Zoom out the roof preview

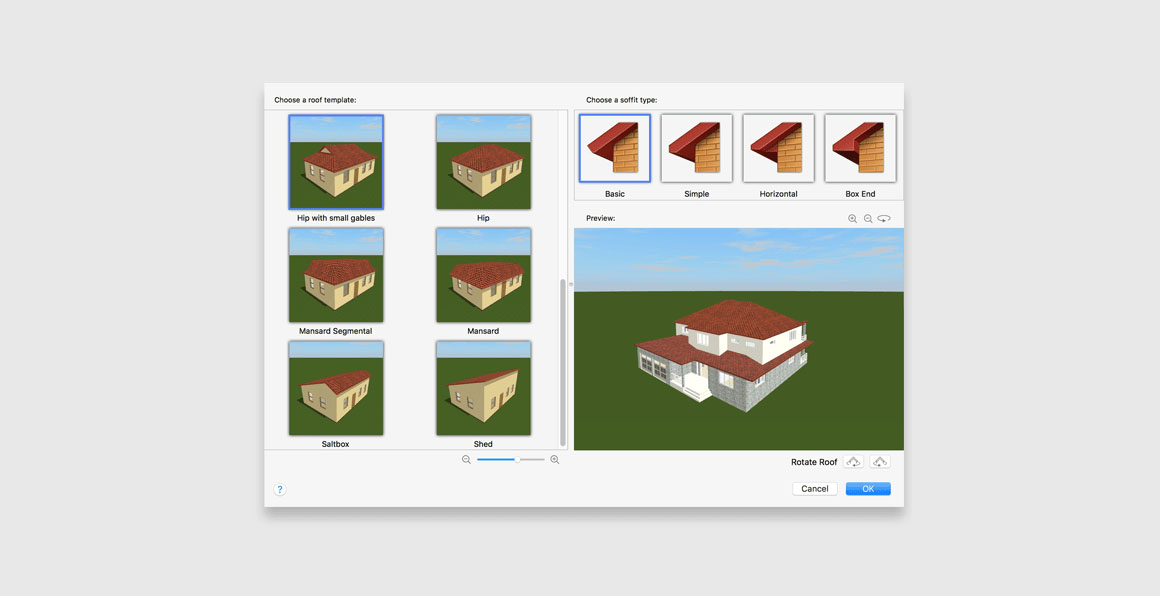pyautogui.click(x=868, y=219)
